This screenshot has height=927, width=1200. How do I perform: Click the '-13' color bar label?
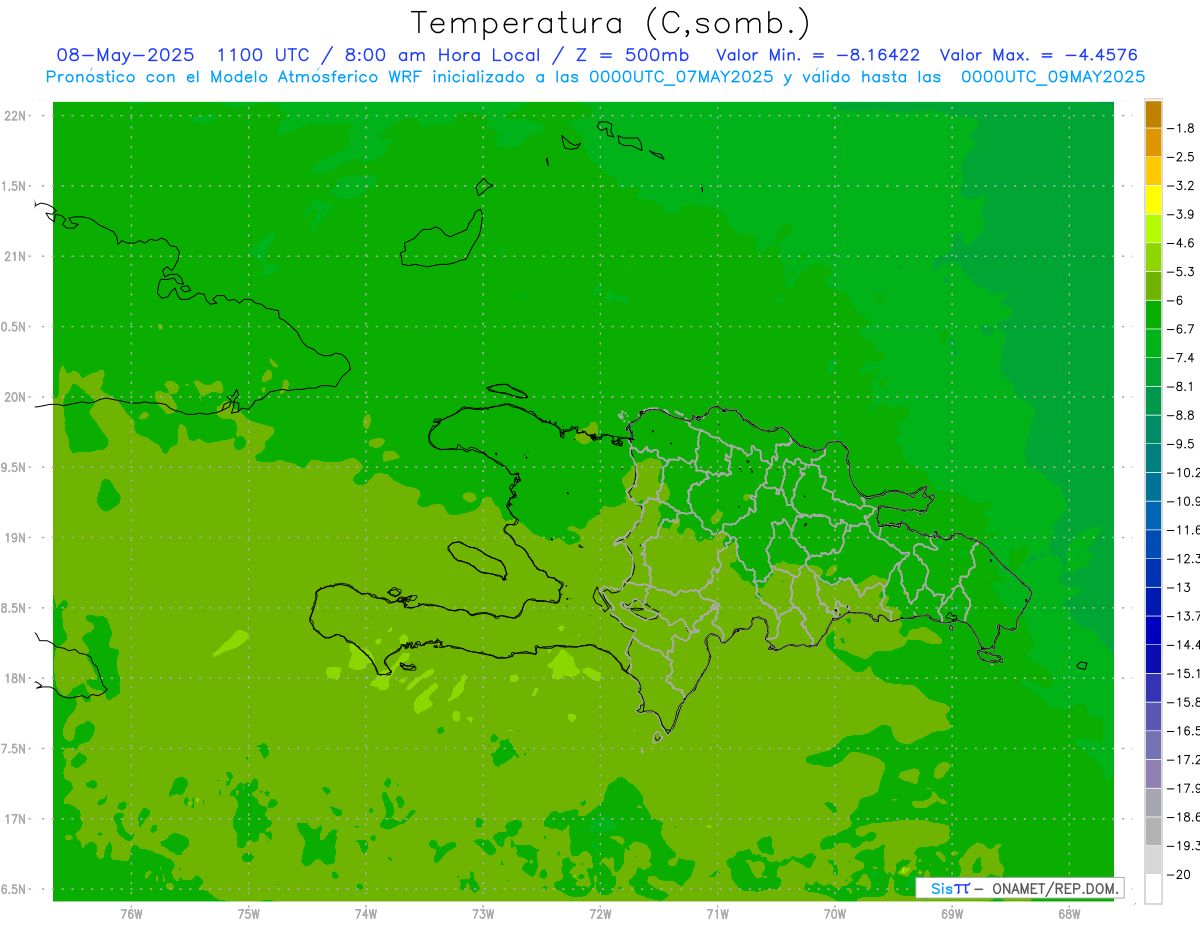(x=1179, y=587)
